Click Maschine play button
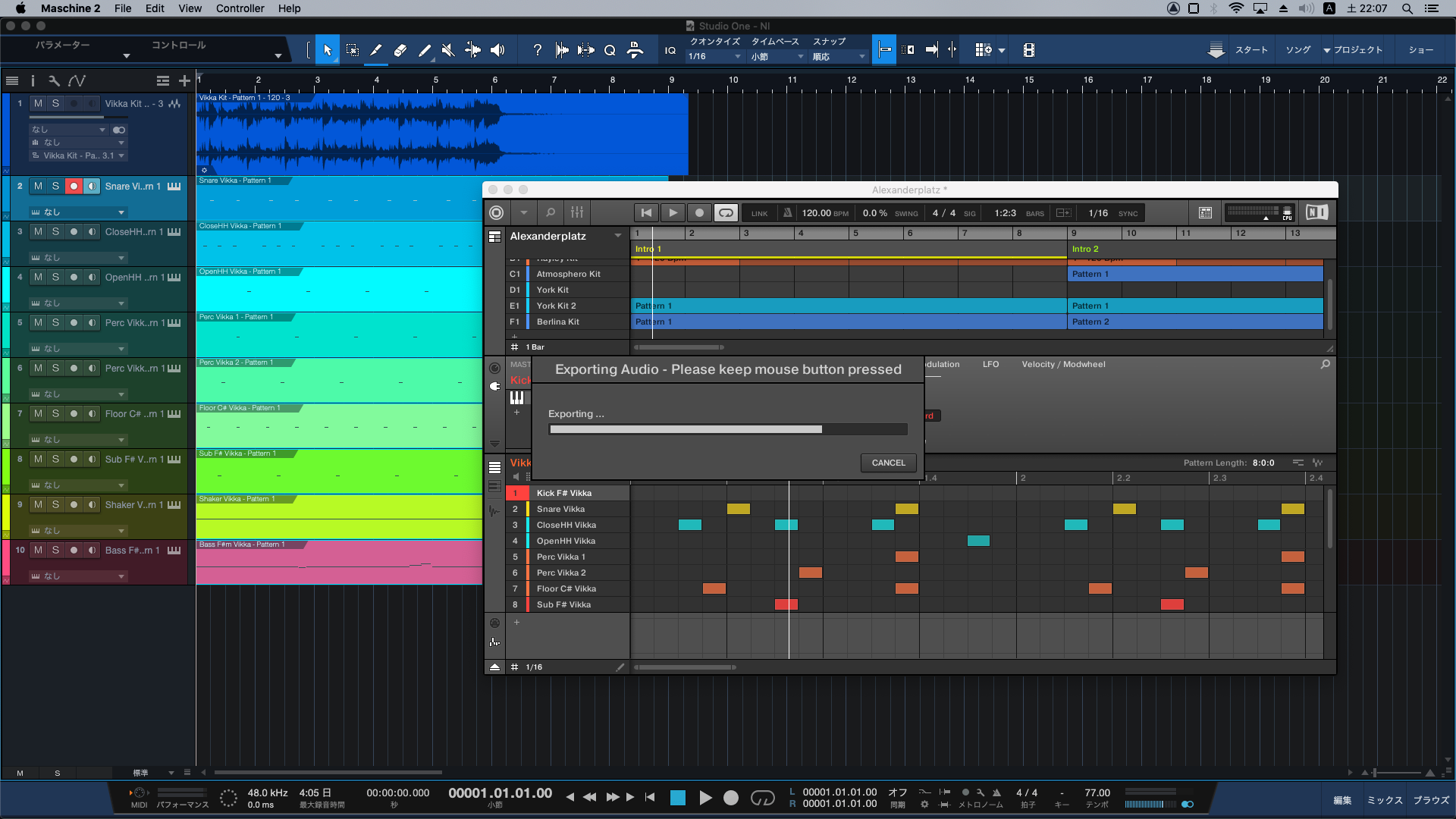The image size is (1456, 819). coord(673,213)
